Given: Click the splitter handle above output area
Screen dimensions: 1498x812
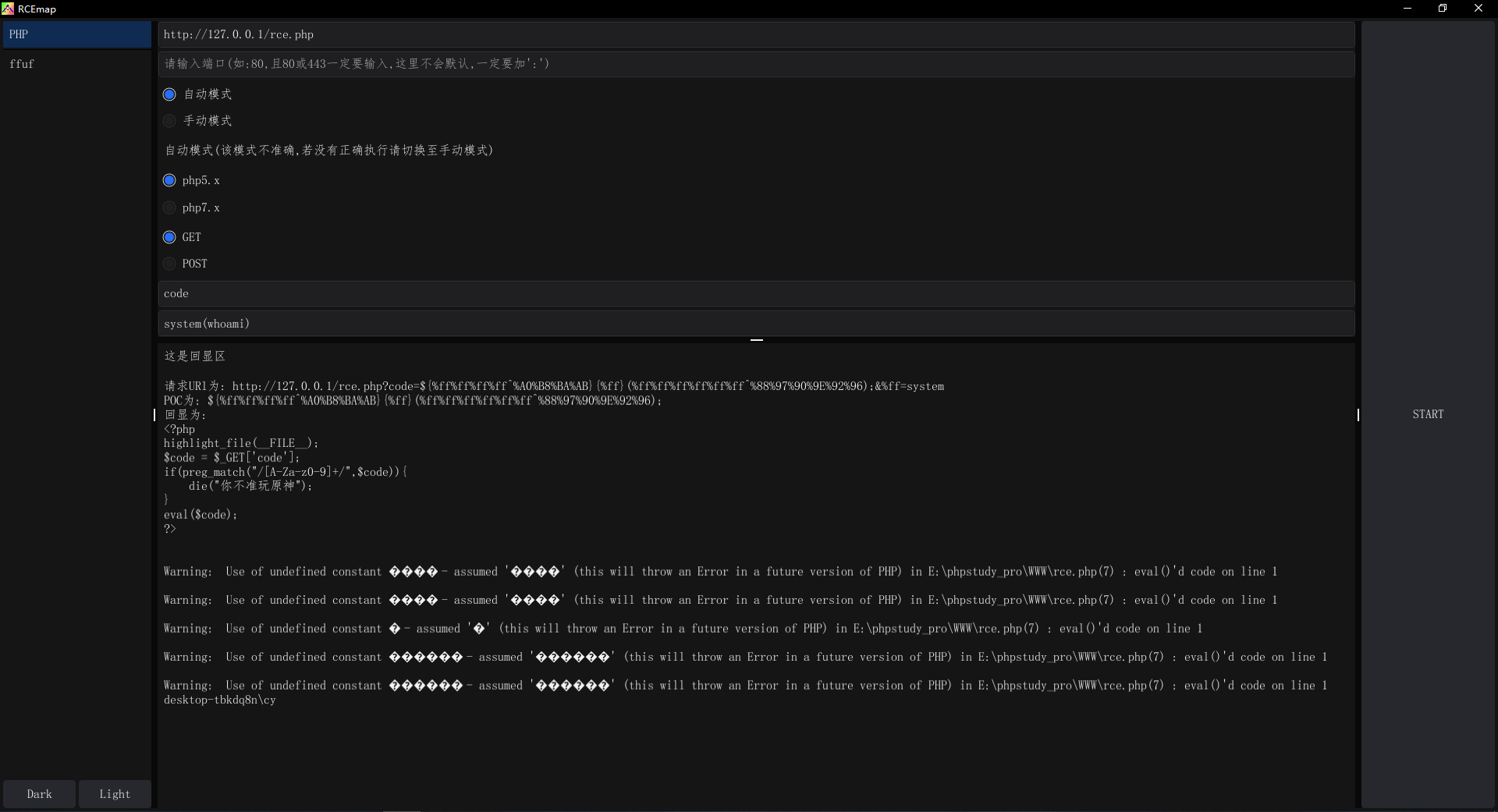Looking at the screenshot, I should coord(756,340).
